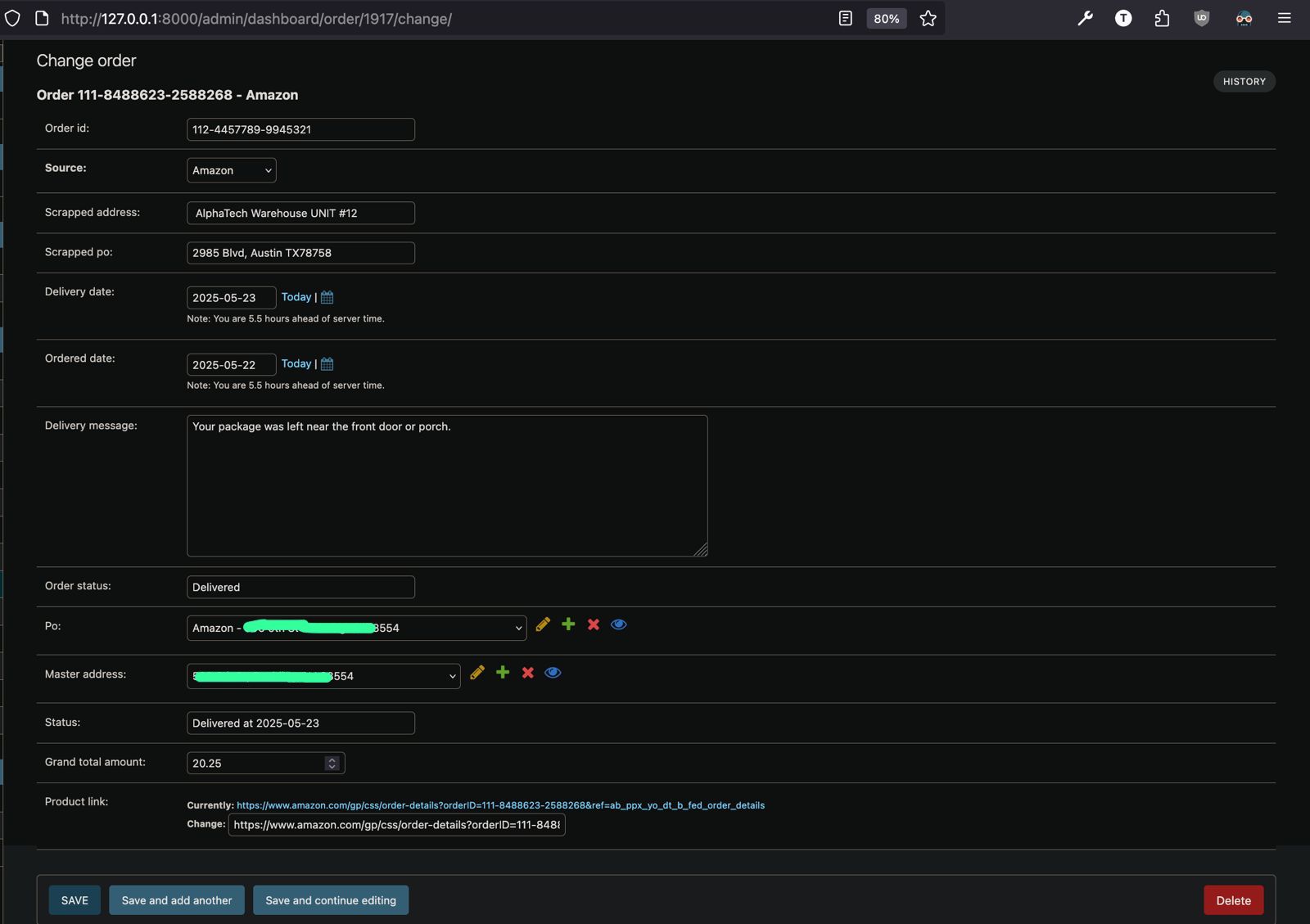Click the round T extension icon
The width and height of the screenshot is (1310, 924).
pyautogui.click(x=1123, y=18)
